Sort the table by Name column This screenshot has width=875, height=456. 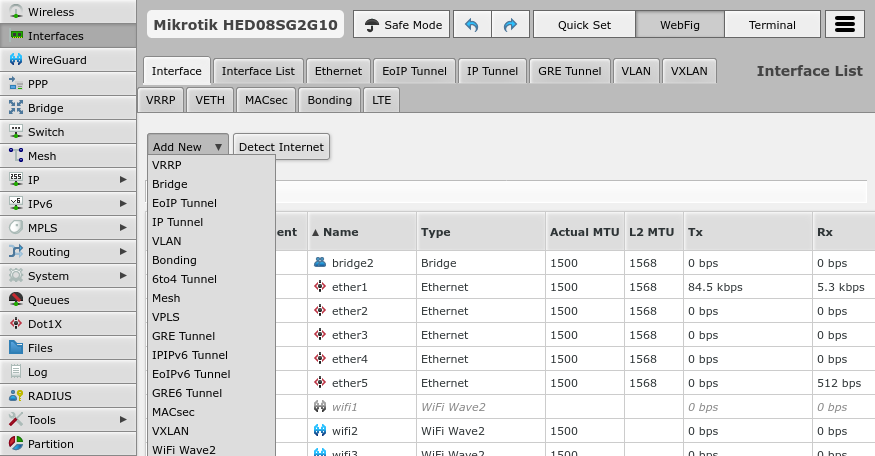coord(340,232)
